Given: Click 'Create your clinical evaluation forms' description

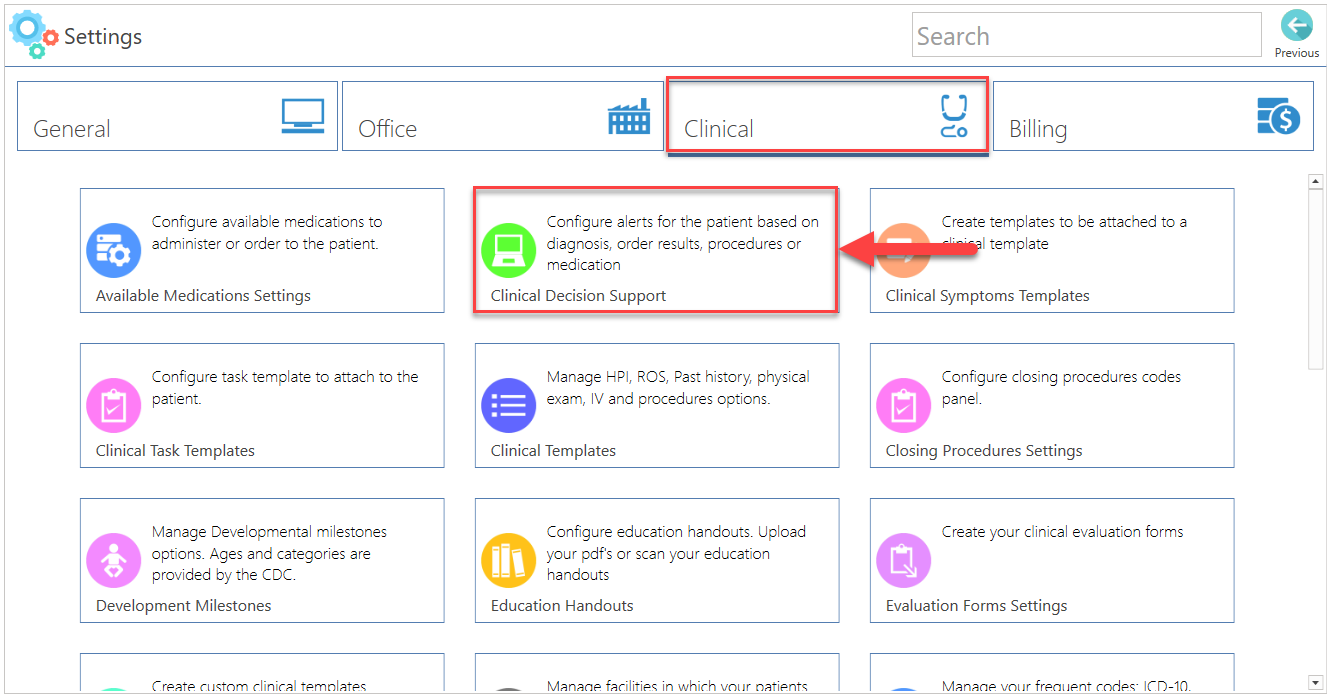Looking at the screenshot, I should tap(1062, 532).
